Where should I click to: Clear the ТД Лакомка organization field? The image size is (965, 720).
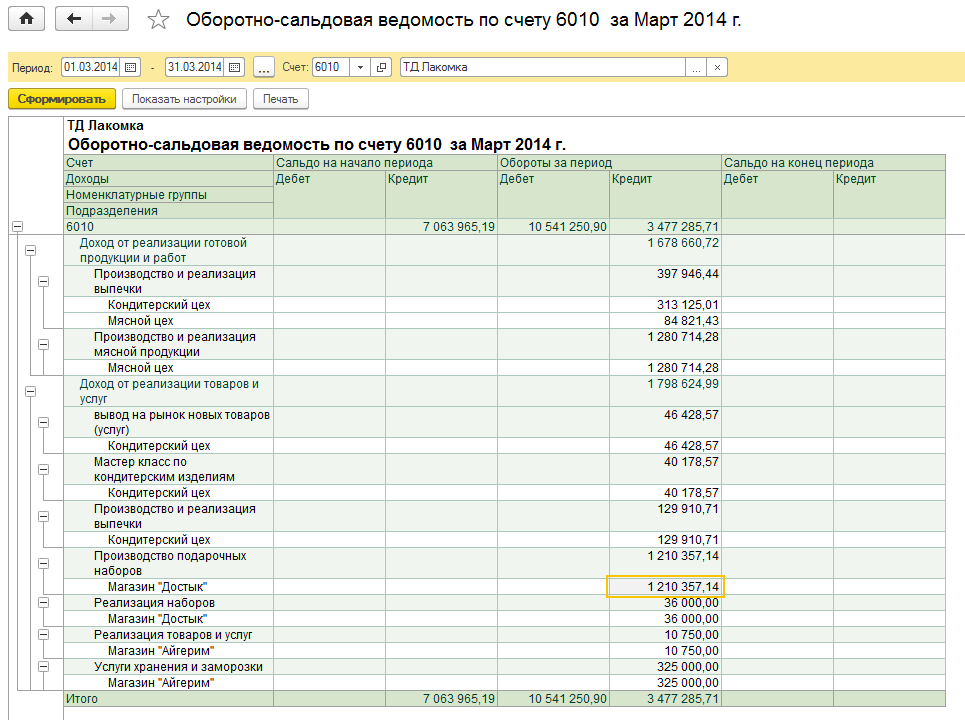tap(717, 67)
